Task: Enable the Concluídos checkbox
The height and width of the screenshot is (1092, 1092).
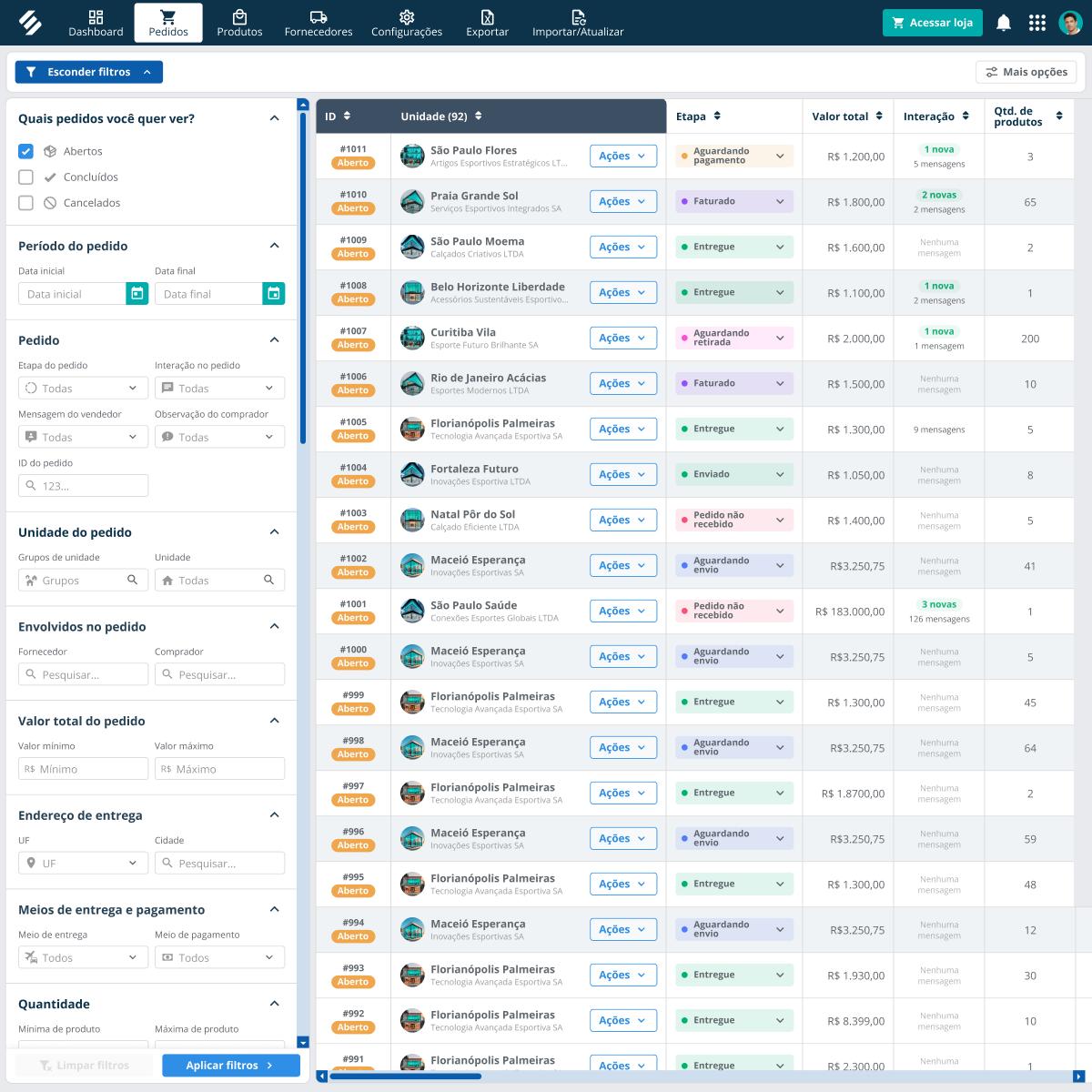Action: pyautogui.click(x=25, y=177)
